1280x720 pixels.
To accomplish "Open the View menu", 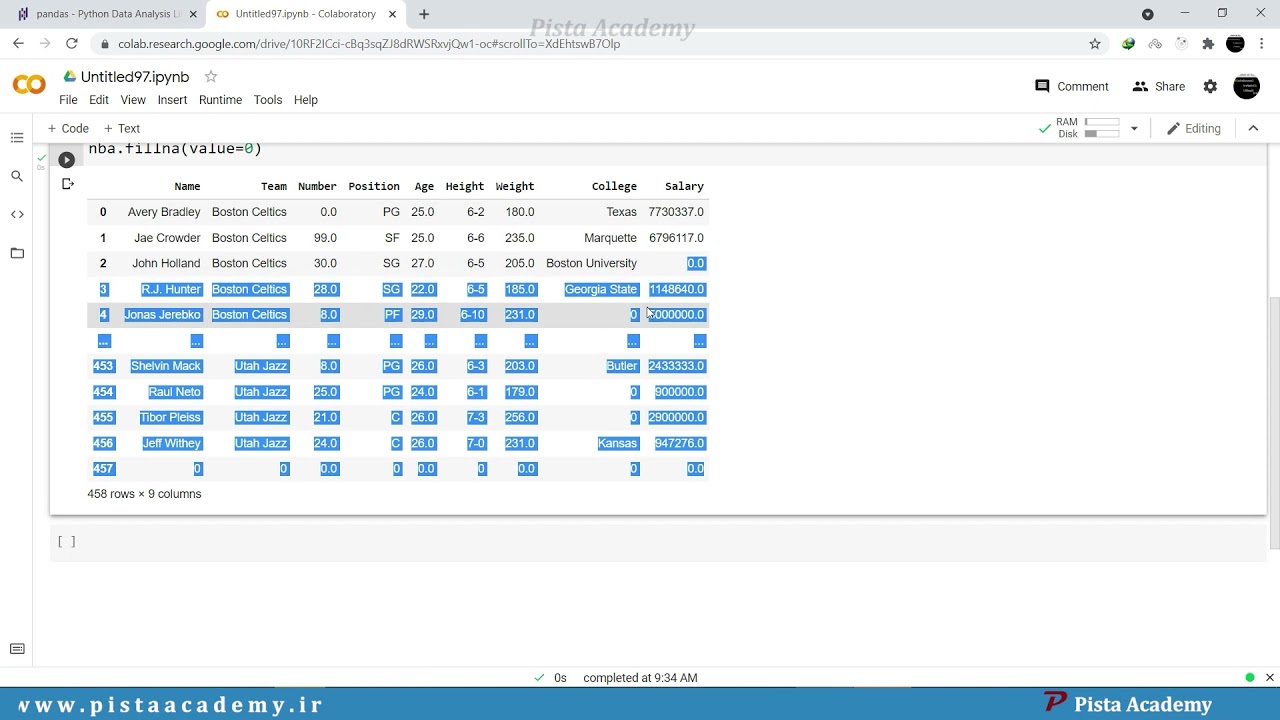I will (133, 100).
